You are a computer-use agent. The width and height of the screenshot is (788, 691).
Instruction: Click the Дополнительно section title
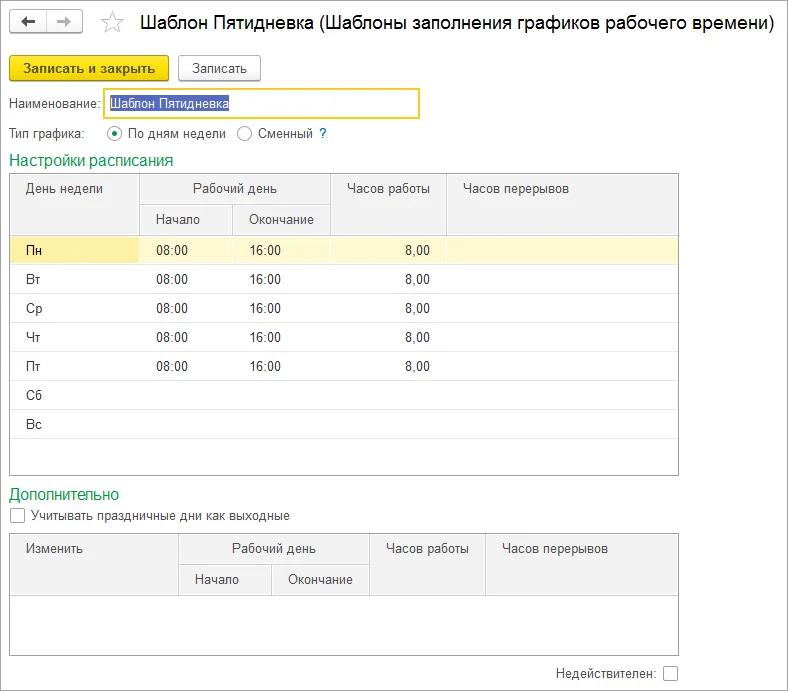click(64, 495)
